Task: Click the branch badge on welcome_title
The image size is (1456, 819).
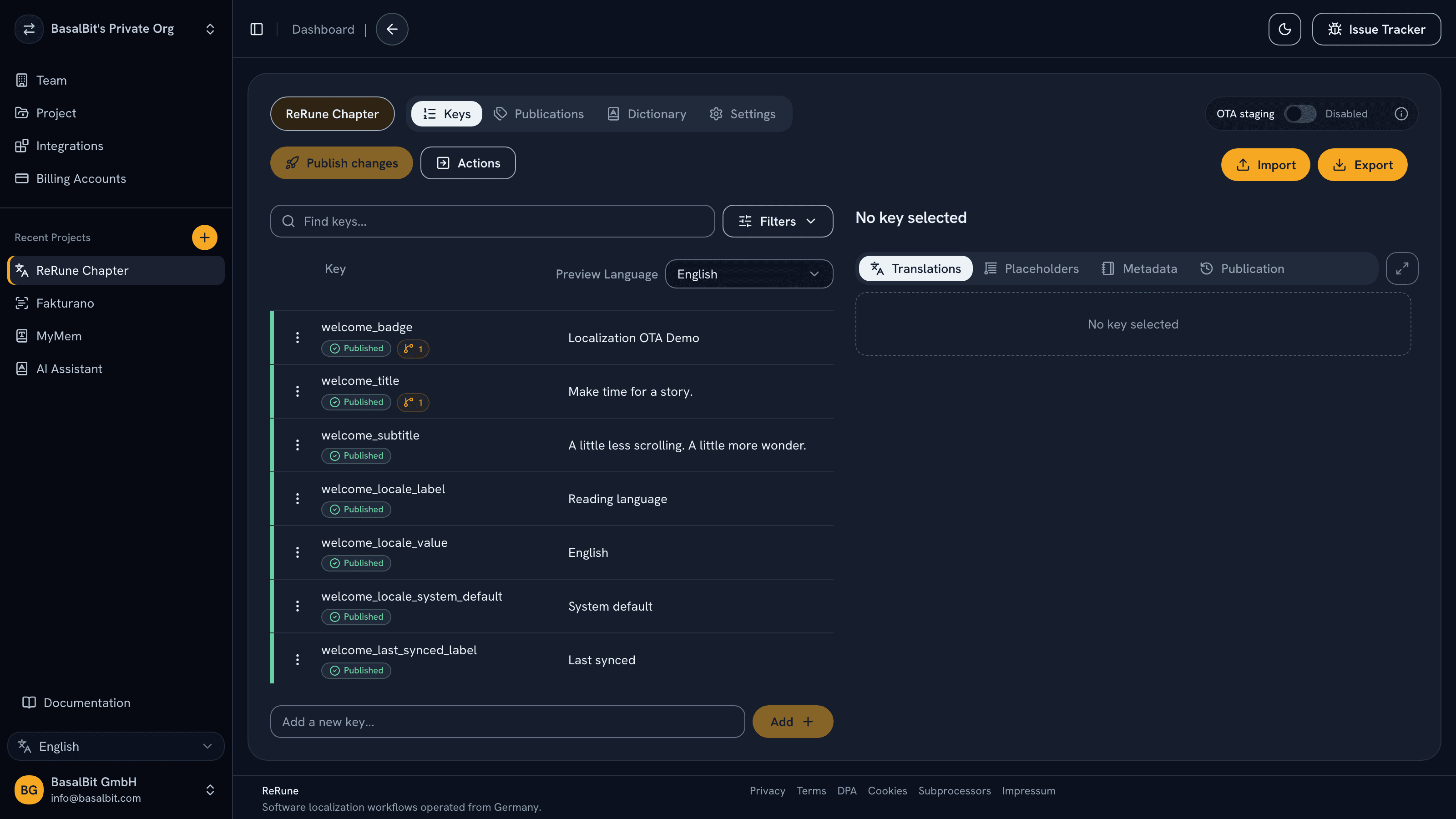Action: pos(413,402)
